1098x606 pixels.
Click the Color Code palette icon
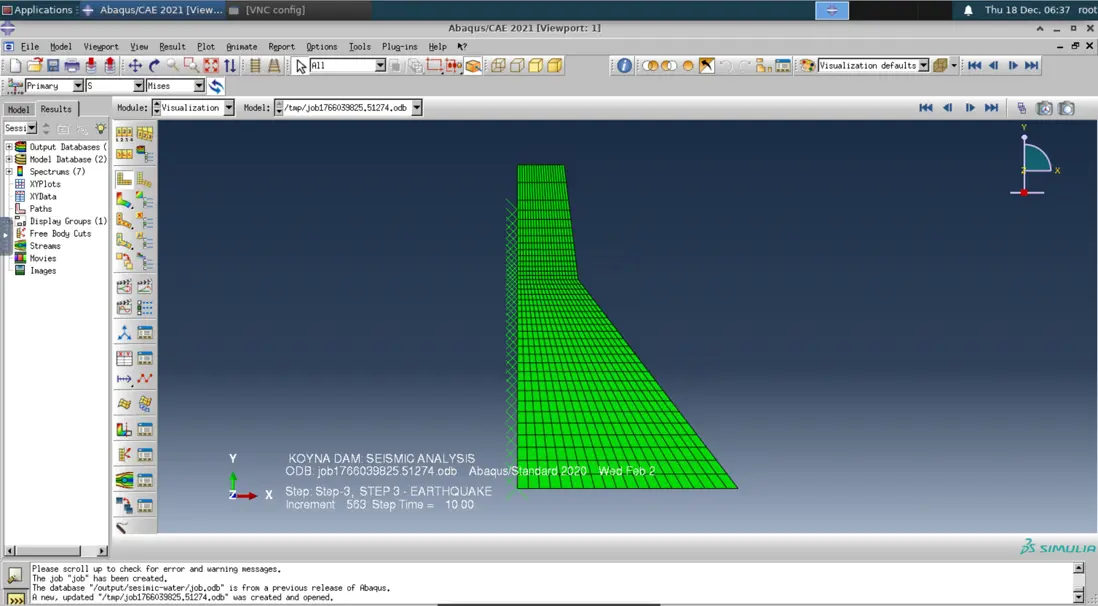(x=807, y=66)
